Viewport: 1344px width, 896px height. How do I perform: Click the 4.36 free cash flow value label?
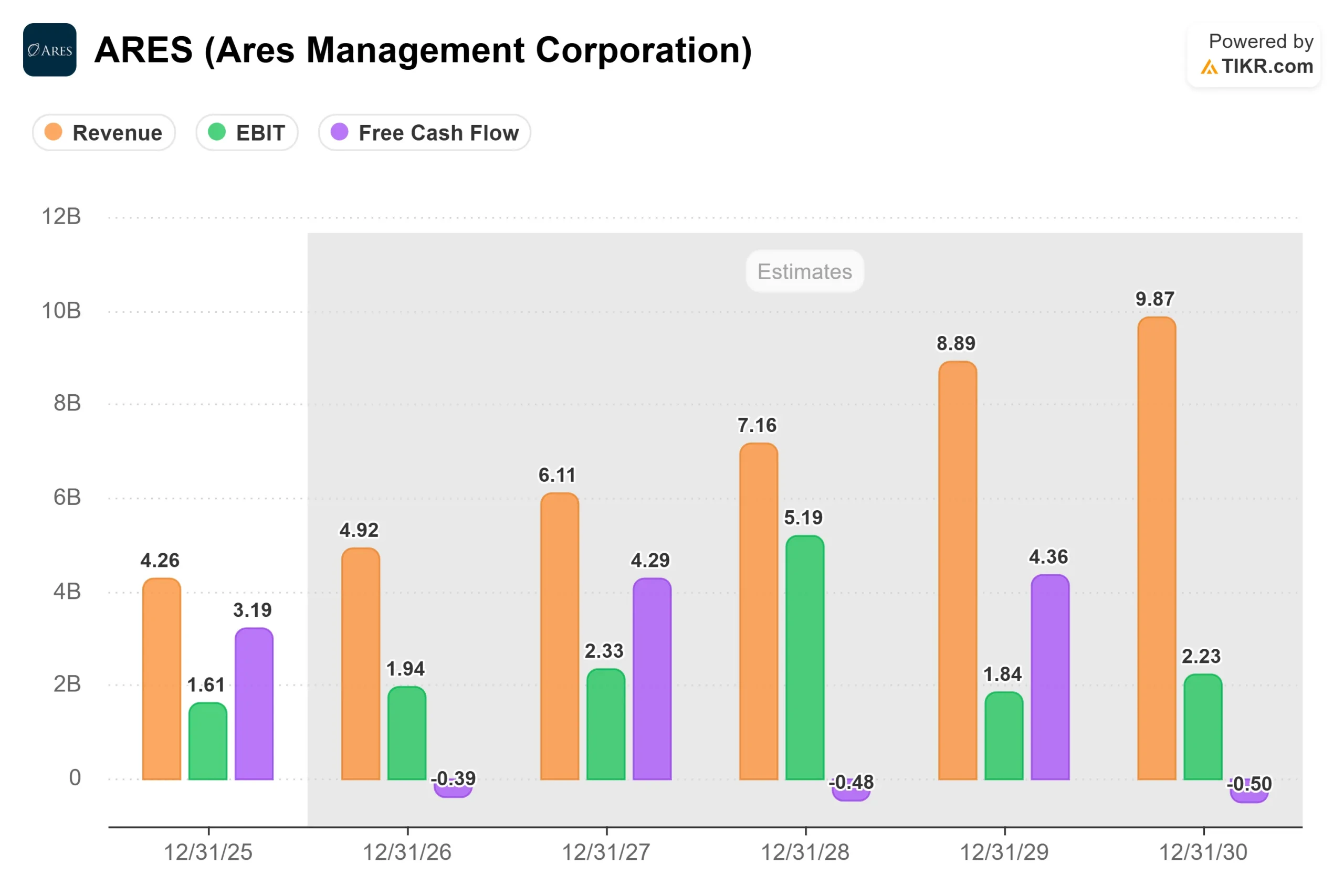(x=1048, y=556)
